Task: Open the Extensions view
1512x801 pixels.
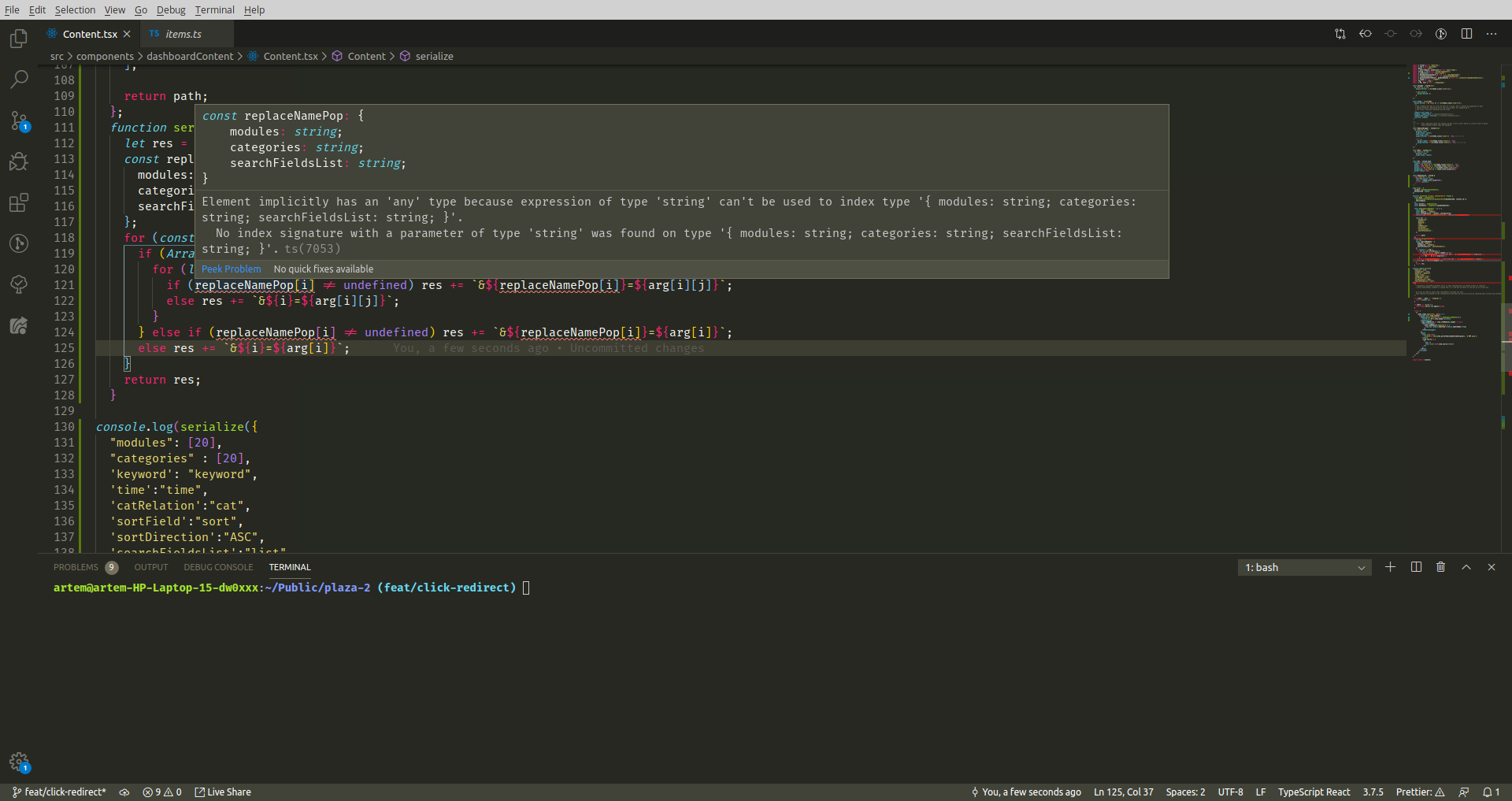Action: [19, 202]
